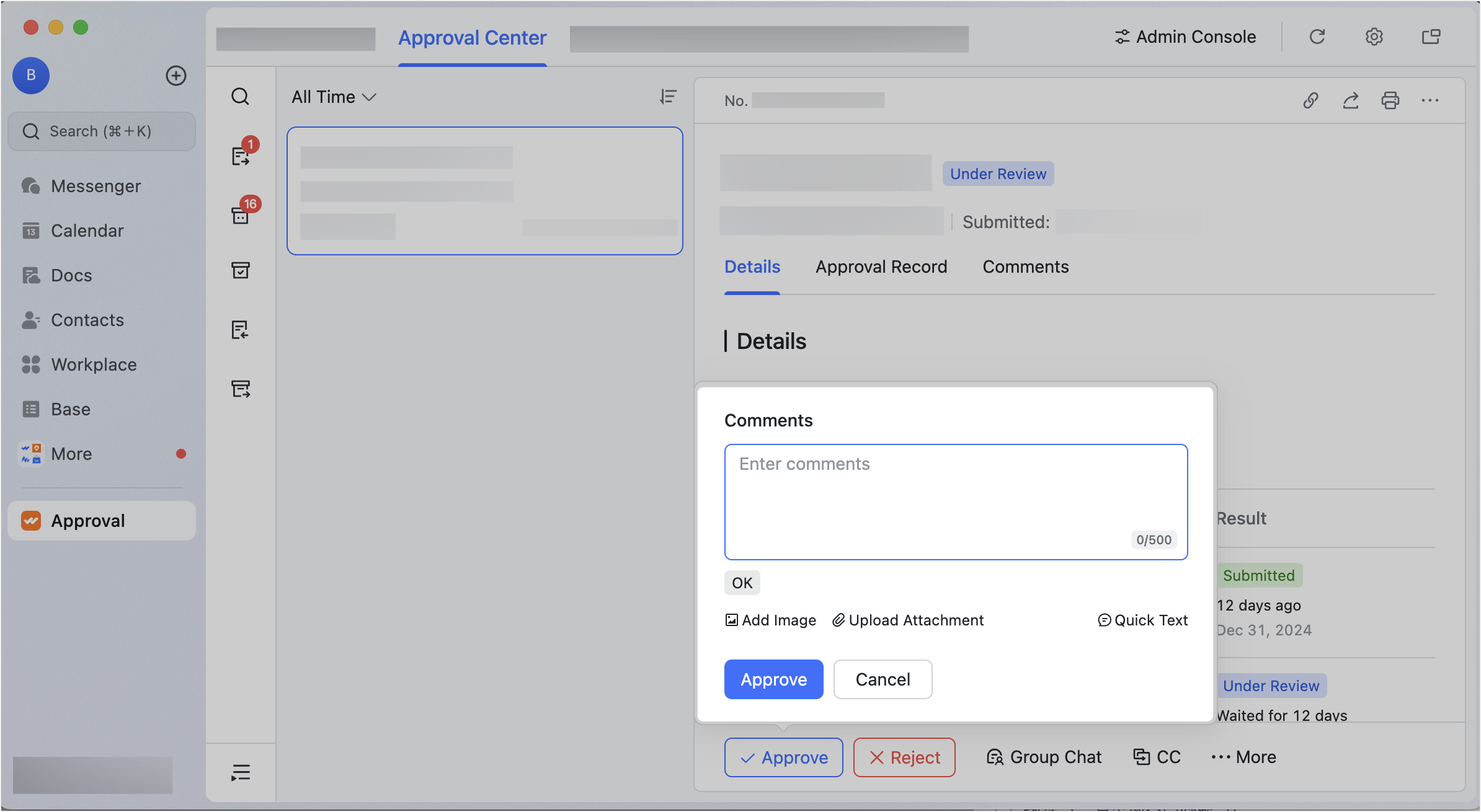Select the approval request card in list
Viewport: 1481px width, 812px height.
coord(485,191)
